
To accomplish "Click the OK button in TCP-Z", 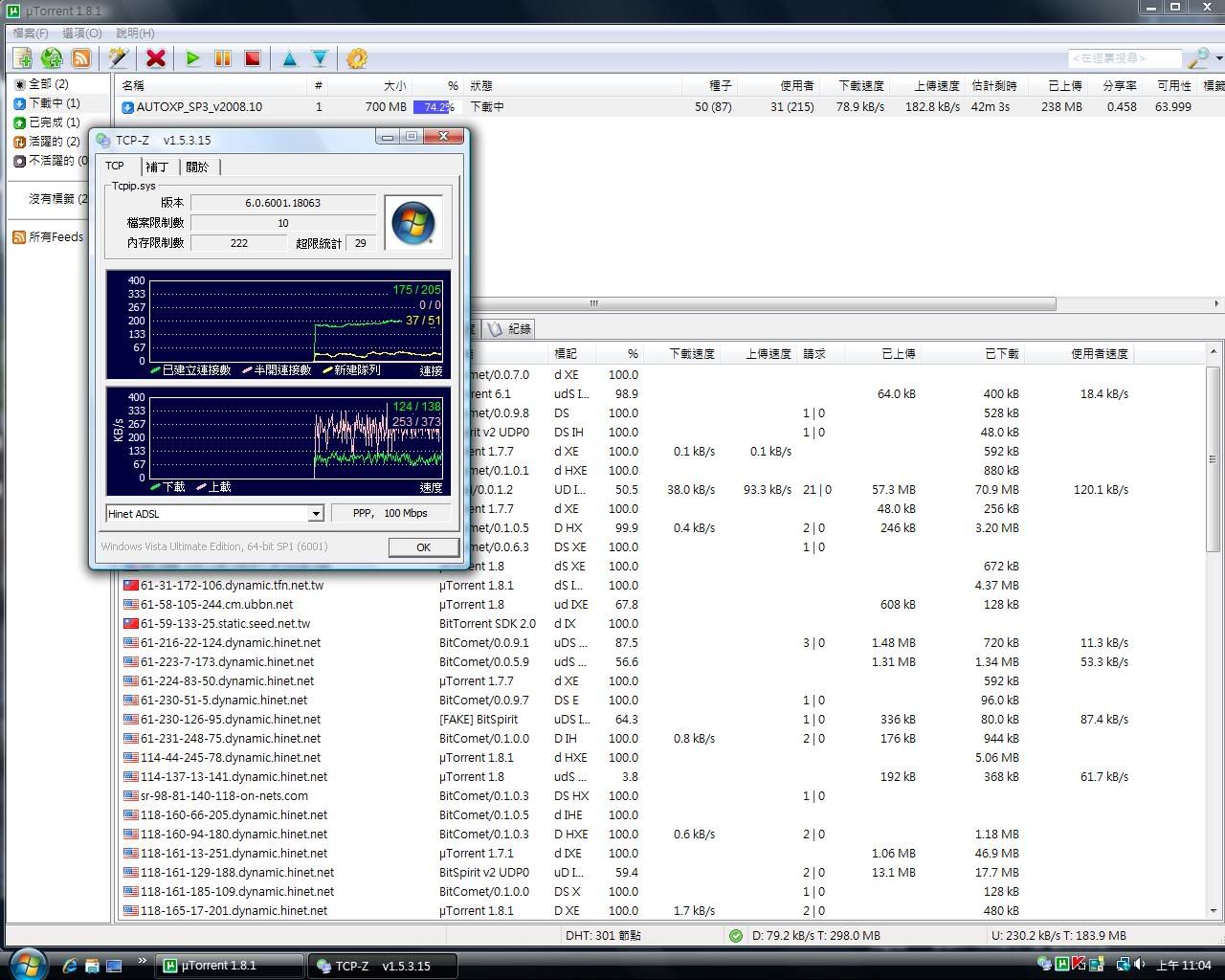I will 423,547.
